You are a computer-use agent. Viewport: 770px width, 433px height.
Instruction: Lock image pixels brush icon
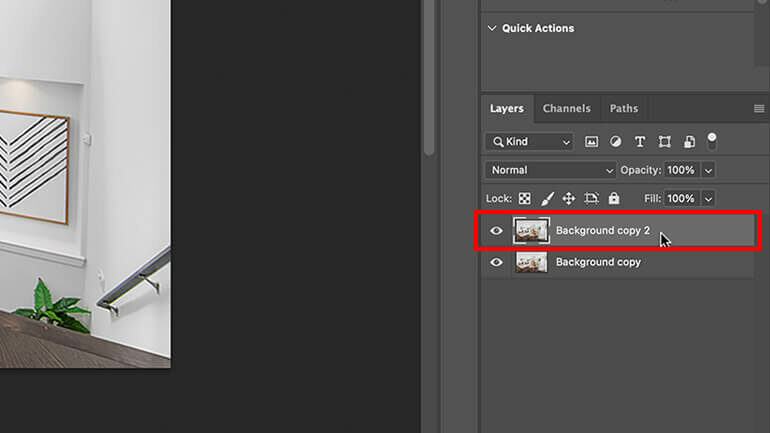coord(547,198)
